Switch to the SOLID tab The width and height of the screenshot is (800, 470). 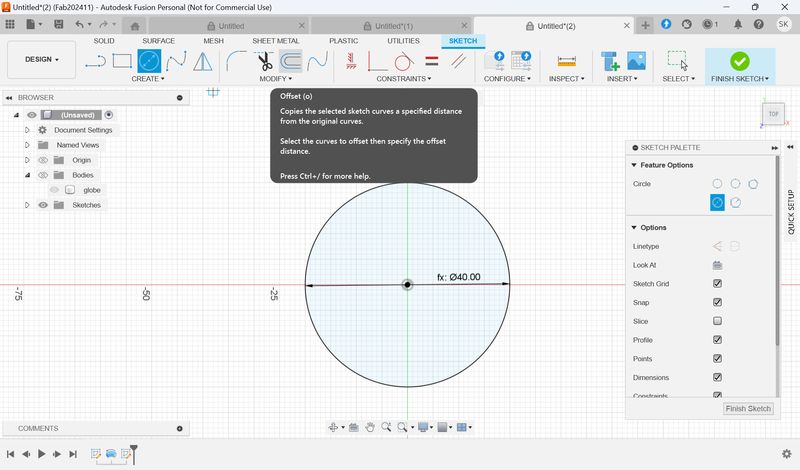104,41
